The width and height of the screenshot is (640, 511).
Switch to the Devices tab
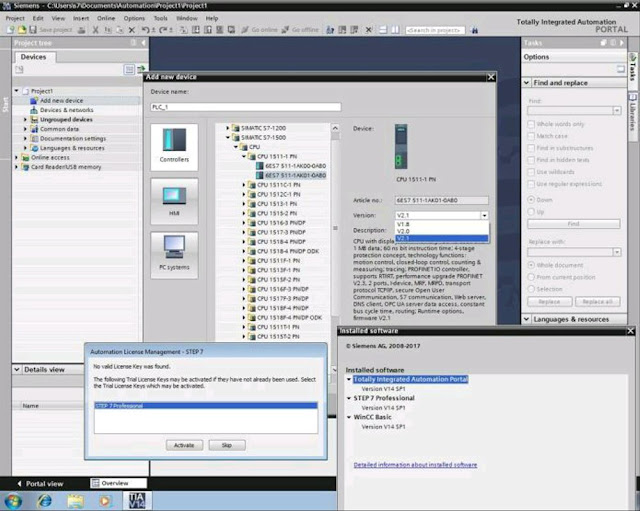point(33,57)
